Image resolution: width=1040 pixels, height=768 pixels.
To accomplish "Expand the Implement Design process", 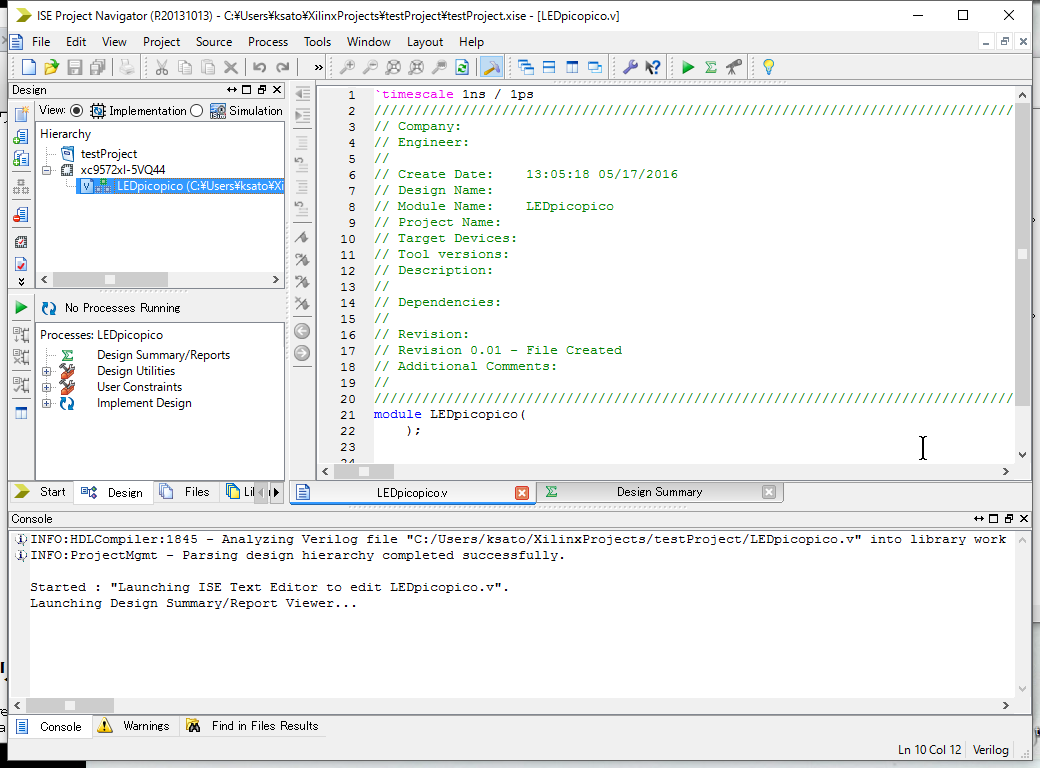I will (46, 403).
